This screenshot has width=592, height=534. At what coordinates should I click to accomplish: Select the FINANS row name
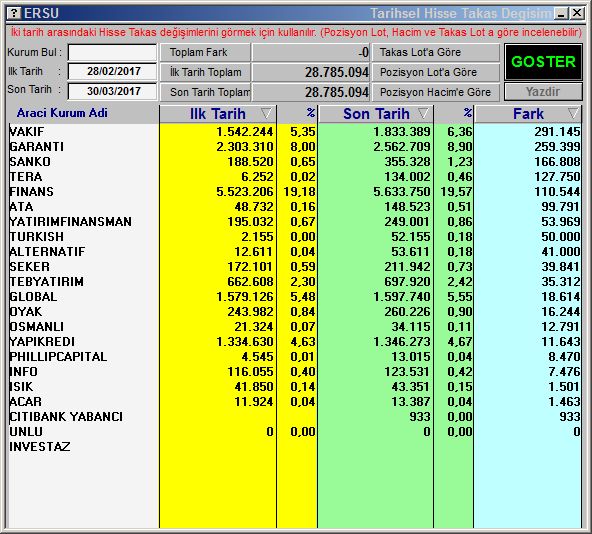(x=31, y=191)
